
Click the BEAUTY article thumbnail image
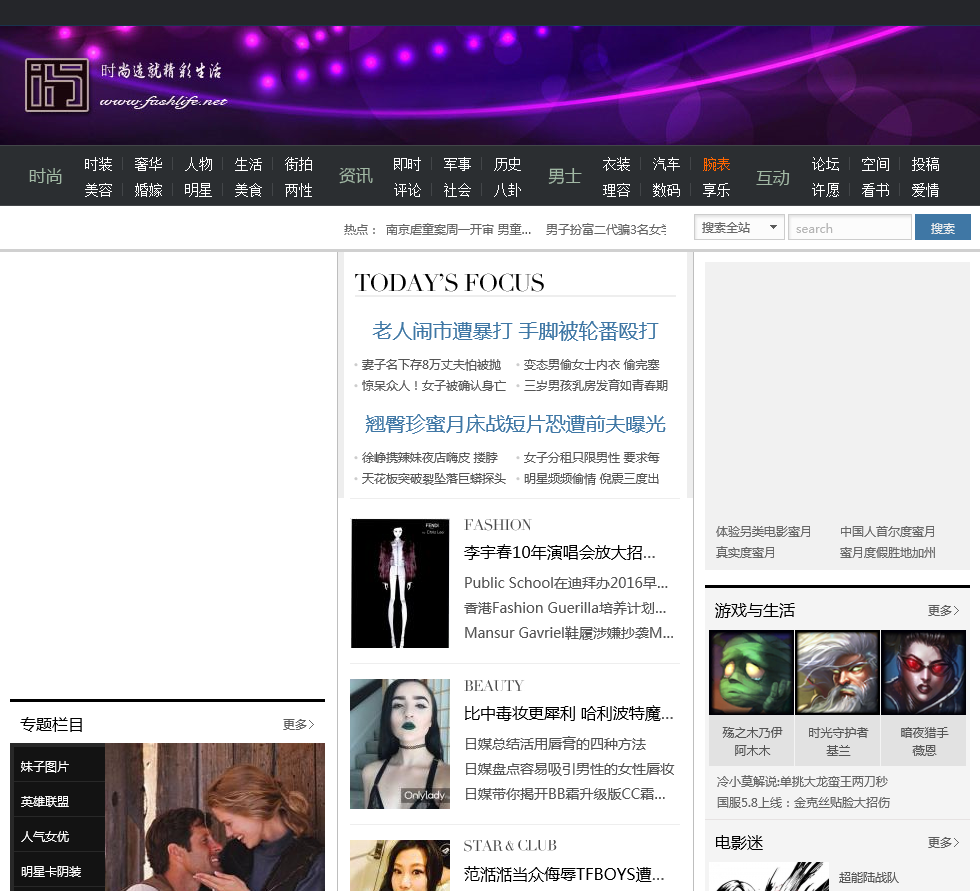point(400,744)
